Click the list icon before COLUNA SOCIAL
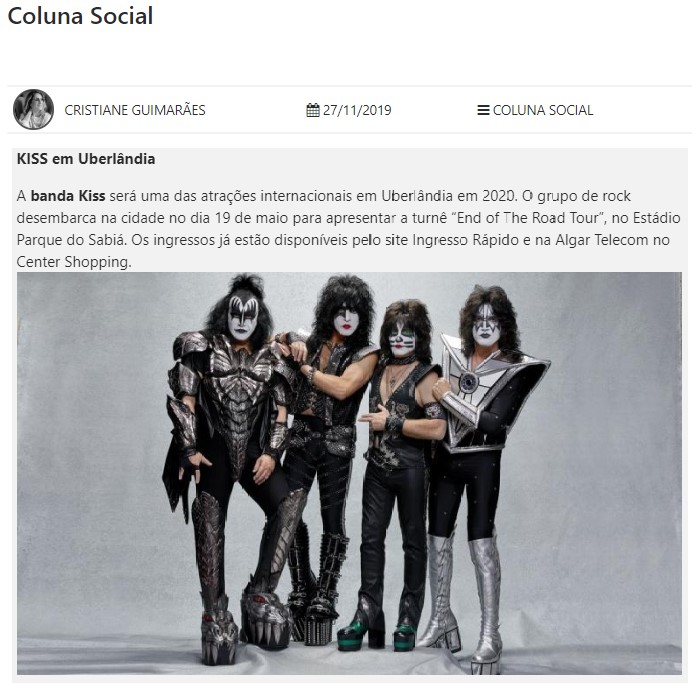Viewport: 698px width, 684px height. tap(483, 110)
